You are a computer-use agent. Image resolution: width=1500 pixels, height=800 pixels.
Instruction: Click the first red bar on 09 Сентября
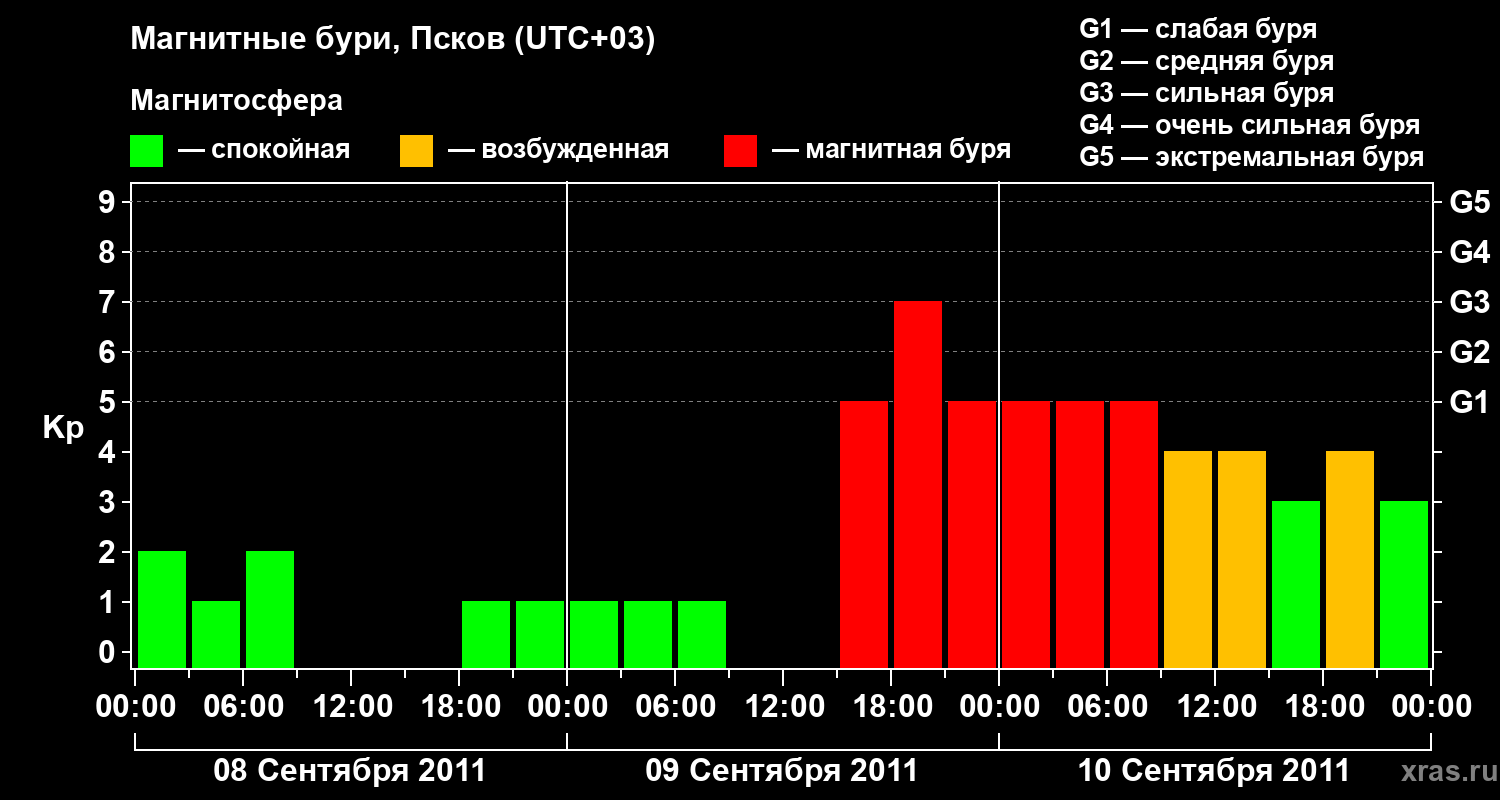pyautogui.click(x=864, y=534)
